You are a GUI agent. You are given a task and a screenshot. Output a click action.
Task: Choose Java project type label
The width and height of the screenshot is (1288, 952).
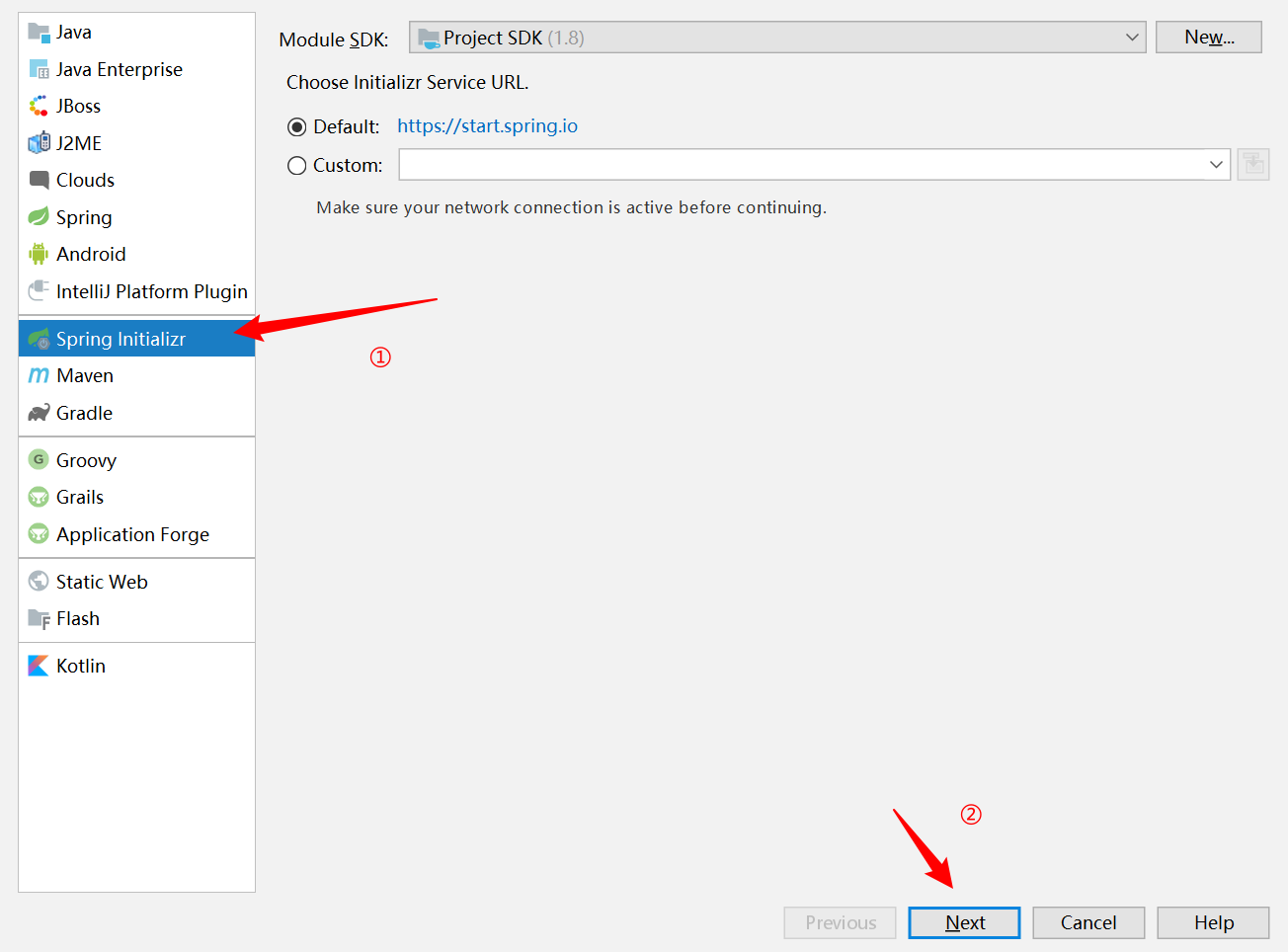point(74,33)
